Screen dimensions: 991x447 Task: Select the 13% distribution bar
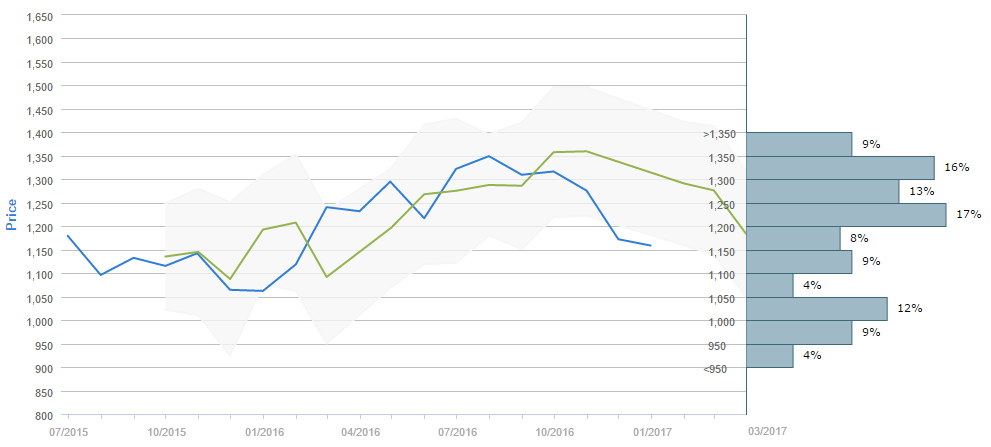click(x=823, y=191)
